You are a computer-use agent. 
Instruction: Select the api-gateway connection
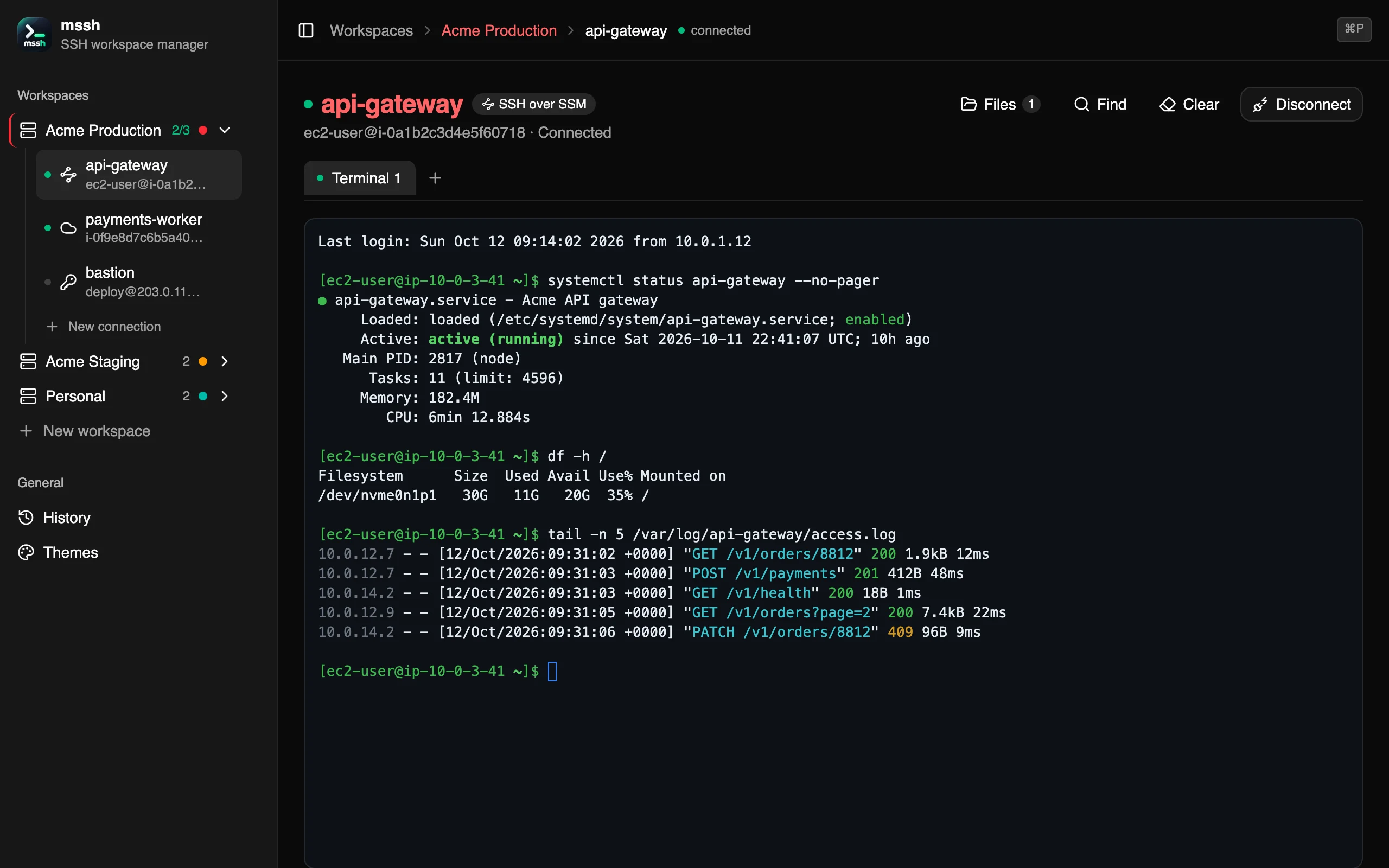coord(138,175)
